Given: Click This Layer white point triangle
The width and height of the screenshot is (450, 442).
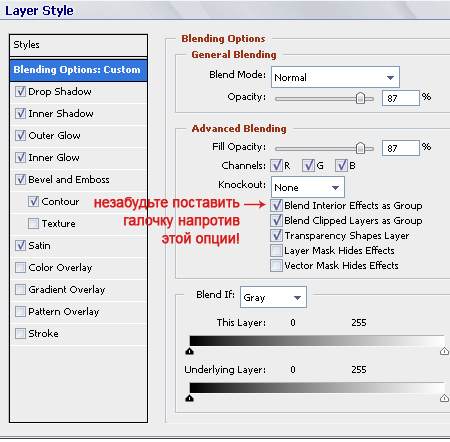Looking at the screenshot, I should click(x=444, y=351).
